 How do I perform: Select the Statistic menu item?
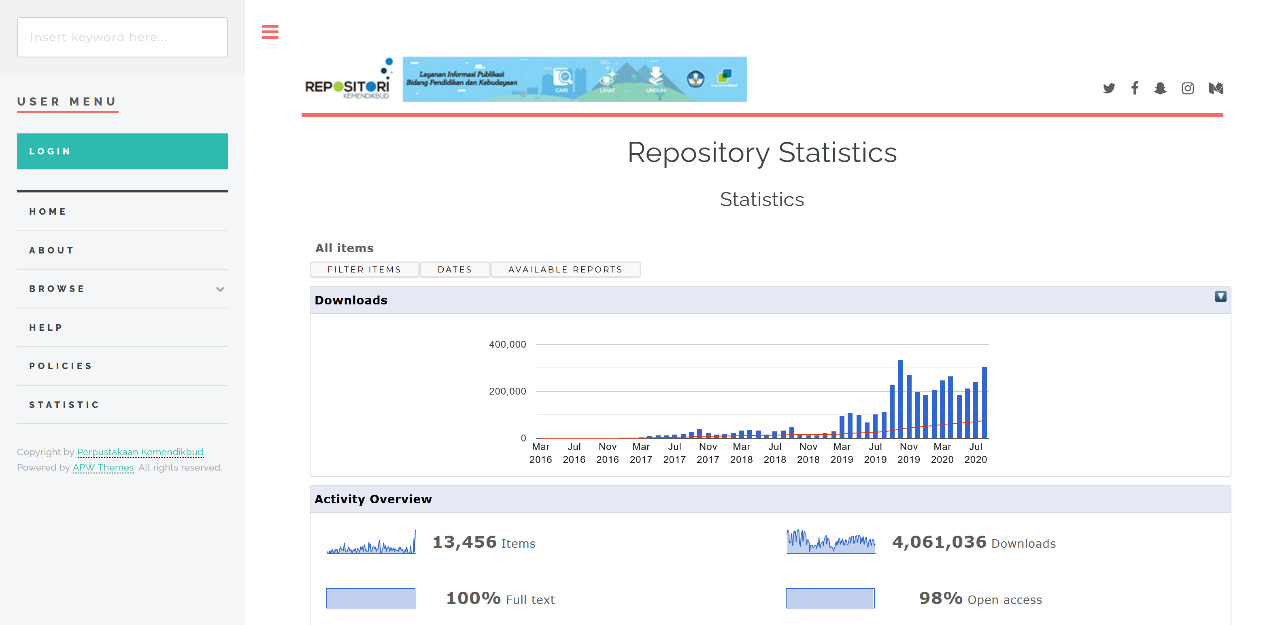[x=64, y=405]
